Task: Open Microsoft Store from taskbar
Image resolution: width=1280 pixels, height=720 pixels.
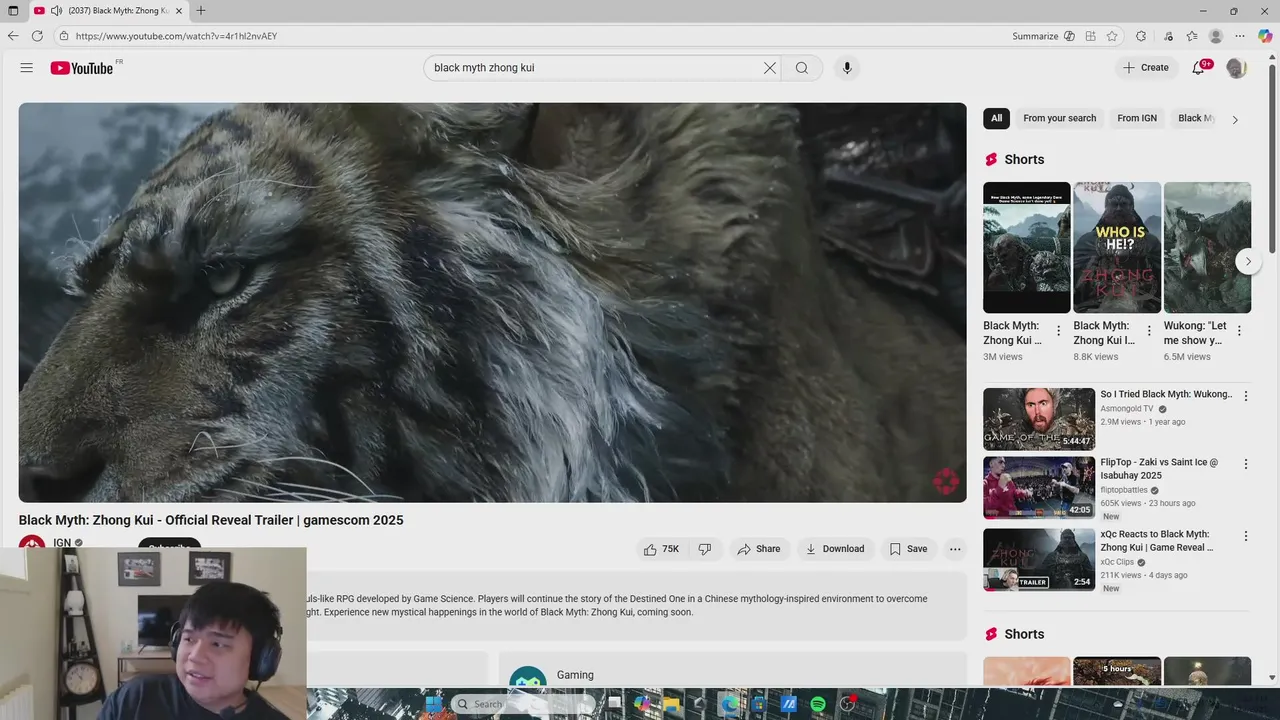Action: click(760, 704)
